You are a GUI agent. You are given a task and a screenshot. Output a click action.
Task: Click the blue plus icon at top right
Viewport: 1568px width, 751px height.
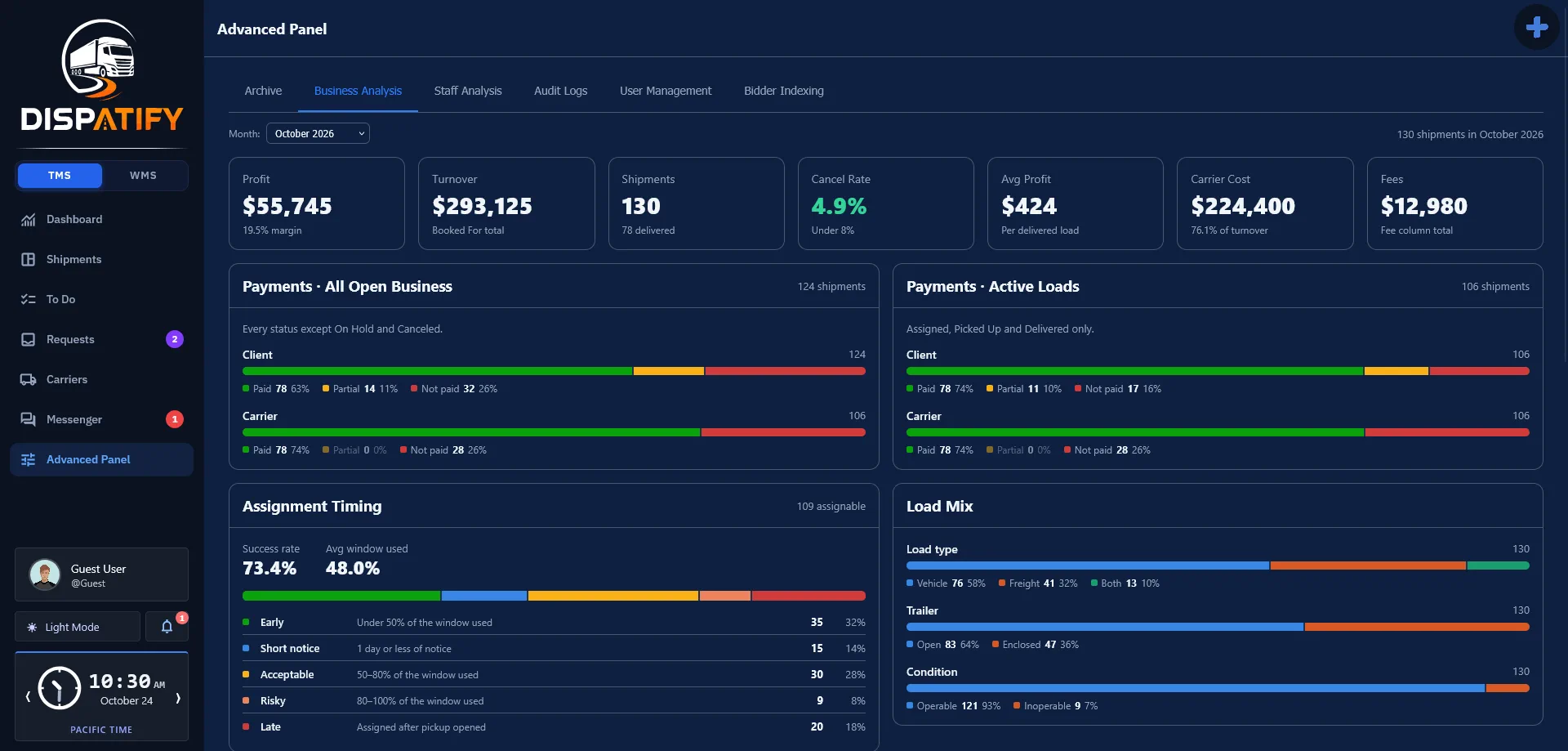pyautogui.click(x=1537, y=27)
